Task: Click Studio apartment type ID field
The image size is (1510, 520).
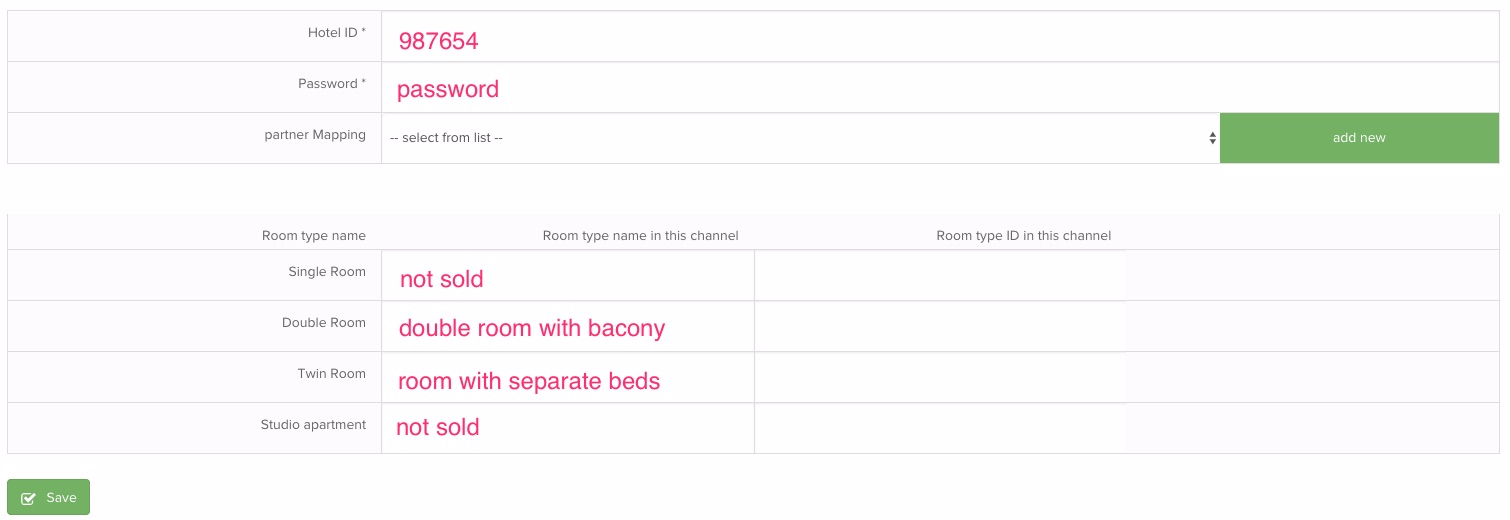Action: (940, 429)
